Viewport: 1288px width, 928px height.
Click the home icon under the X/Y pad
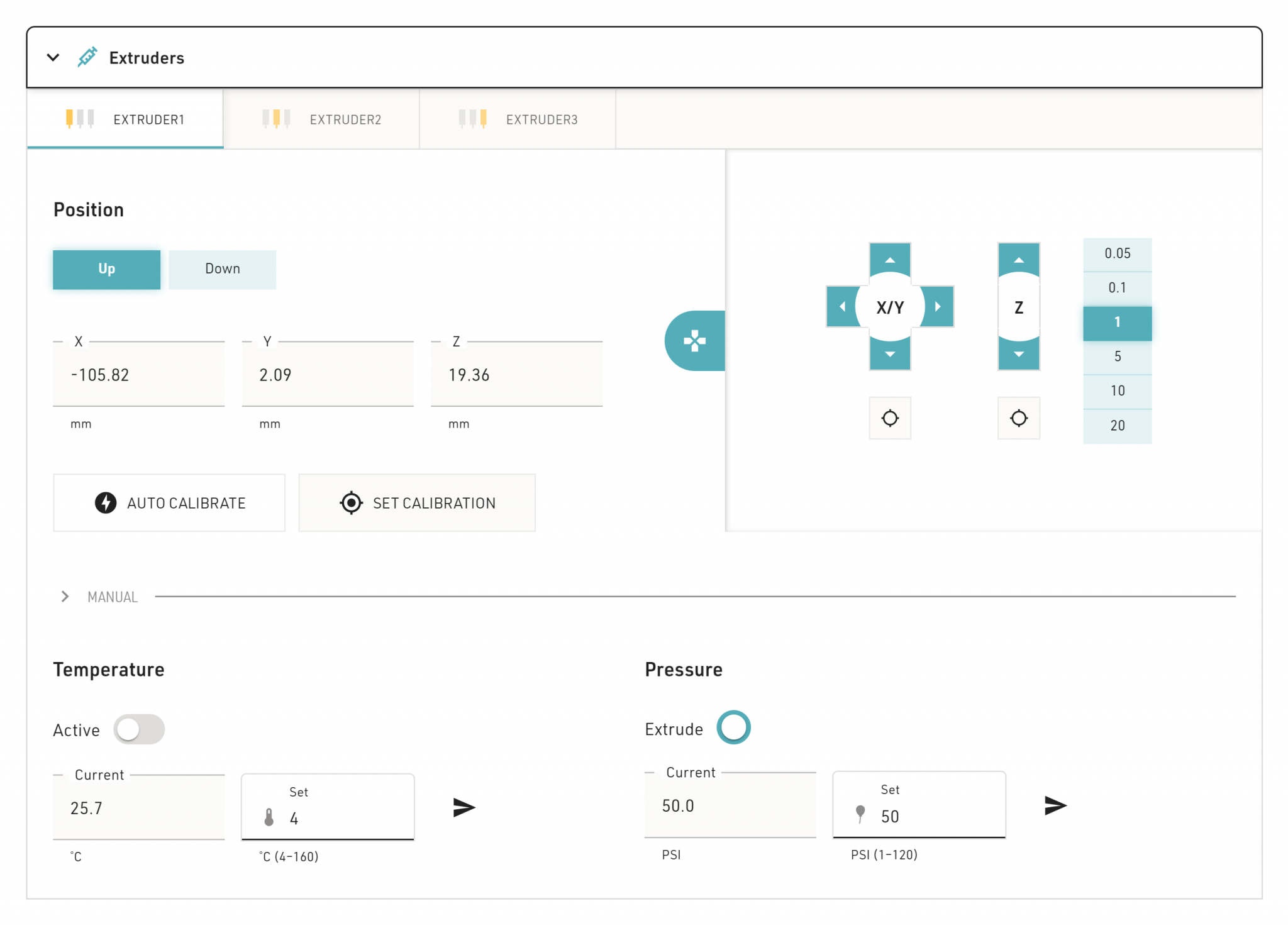[889, 417]
